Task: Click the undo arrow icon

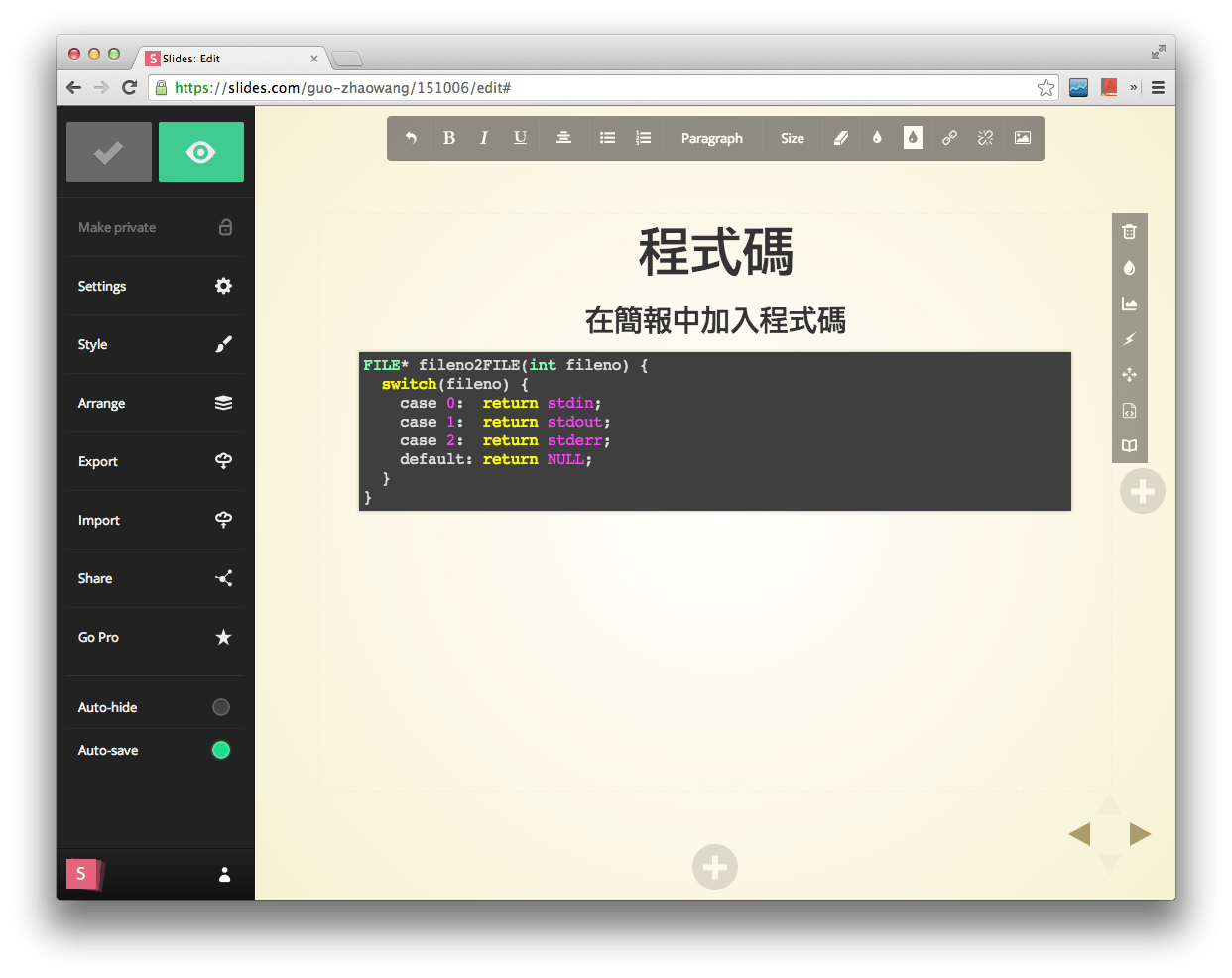Action: click(411, 138)
